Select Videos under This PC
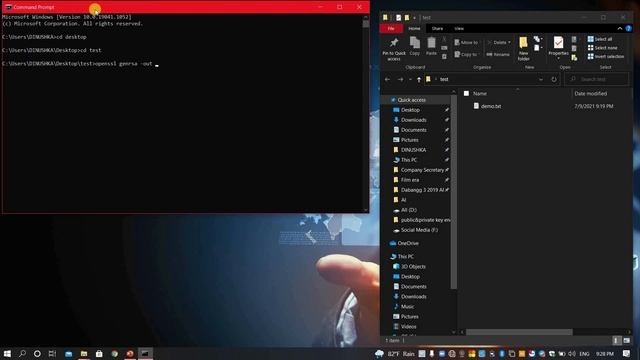640x360 pixels. tap(409, 327)
